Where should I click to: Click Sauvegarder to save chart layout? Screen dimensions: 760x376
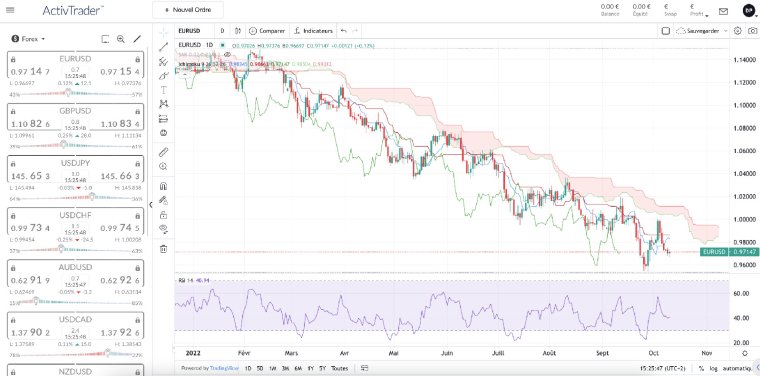[x=697, y=31]
